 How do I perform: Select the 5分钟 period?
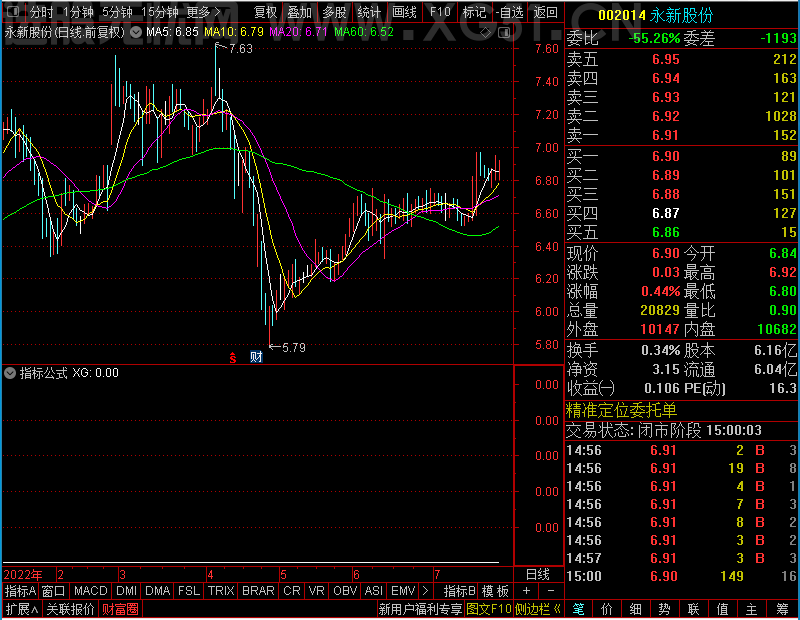(x=117, y=12)
